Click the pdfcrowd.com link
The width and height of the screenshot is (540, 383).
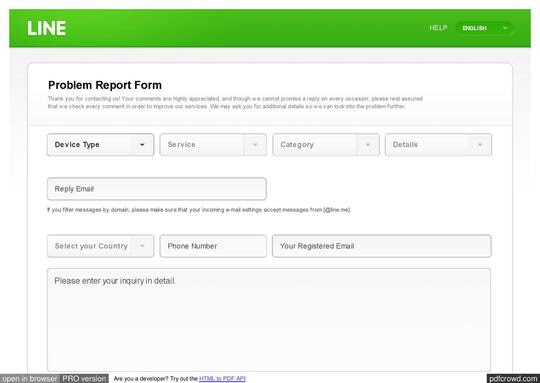coord(513,379)
